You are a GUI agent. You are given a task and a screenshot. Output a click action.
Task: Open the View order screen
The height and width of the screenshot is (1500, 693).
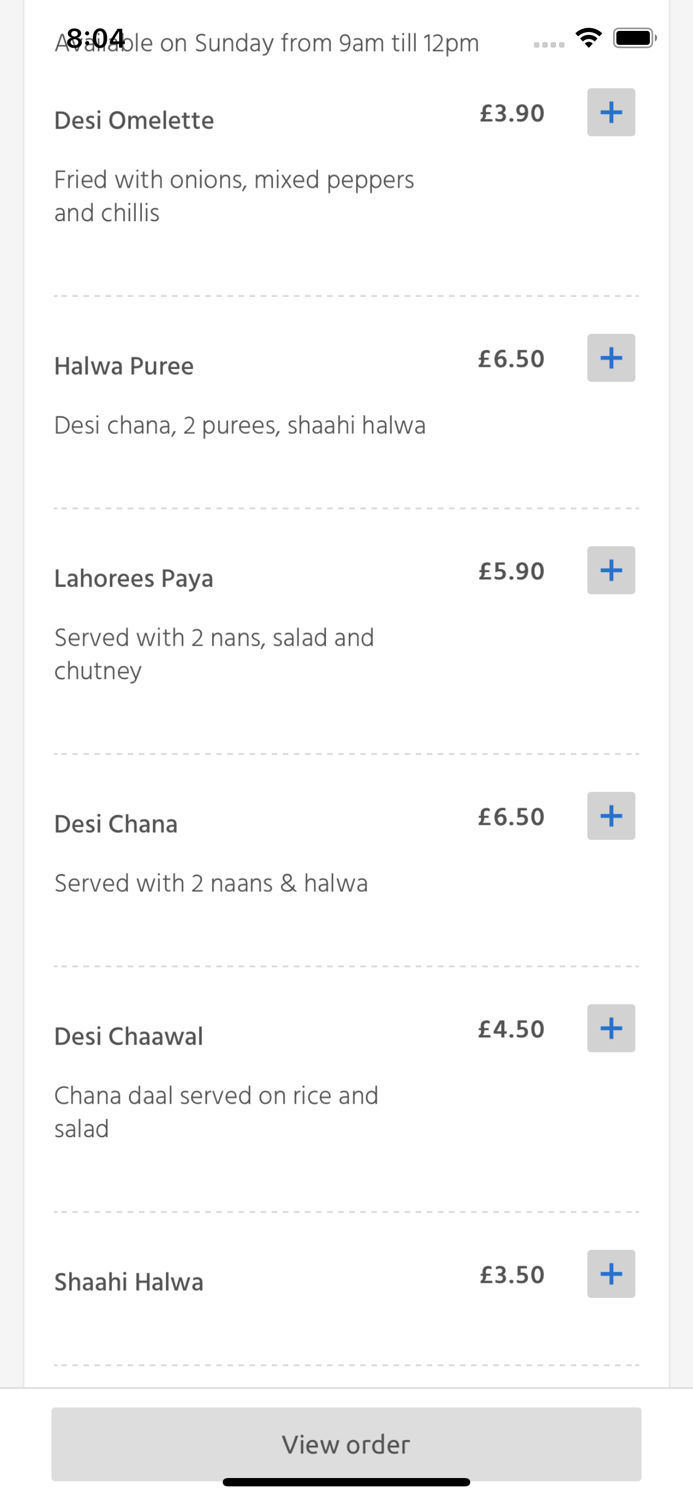(346, 1444)
